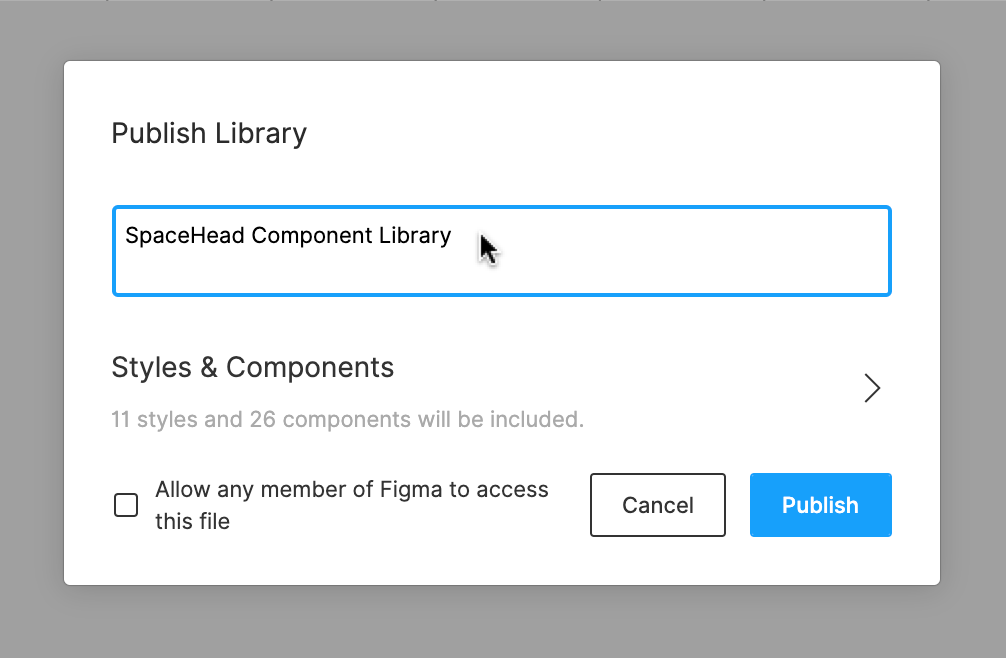The width and height of the screenshot is (1006, 658).
Task: Click the word Component in the text box
Action: [x=312, y=236]
